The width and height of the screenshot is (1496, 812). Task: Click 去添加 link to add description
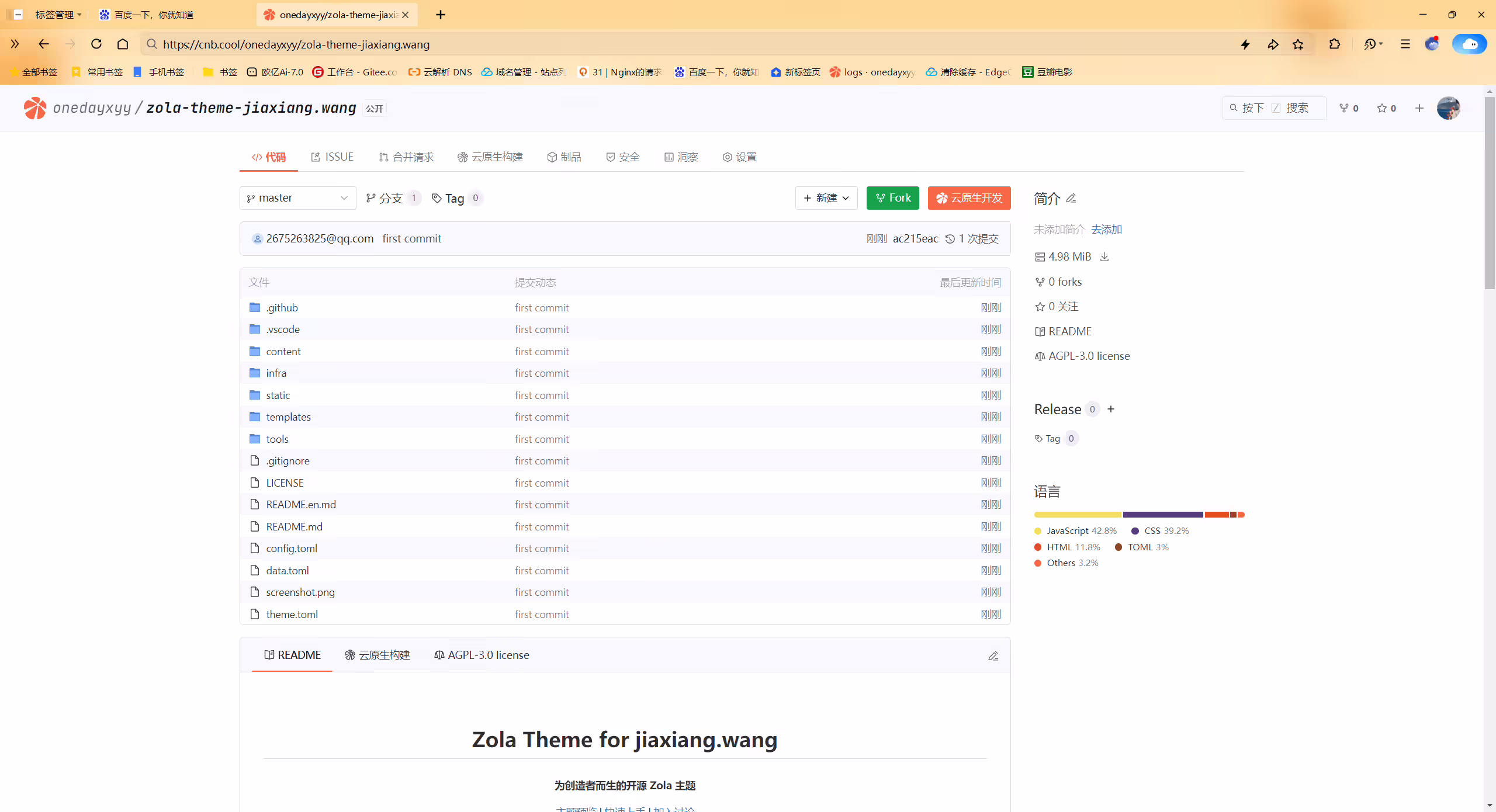pyautogui.click(x=1107, y=230)
